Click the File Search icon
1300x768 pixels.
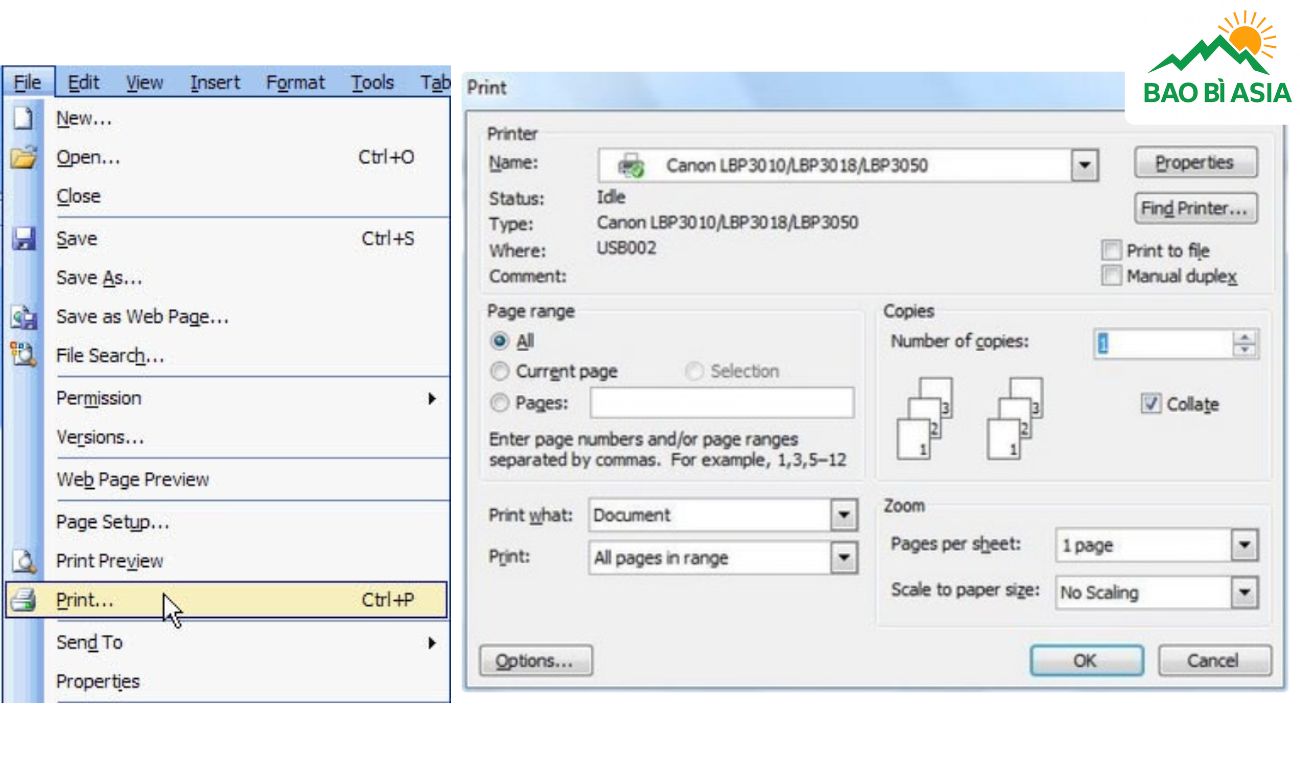23,355
